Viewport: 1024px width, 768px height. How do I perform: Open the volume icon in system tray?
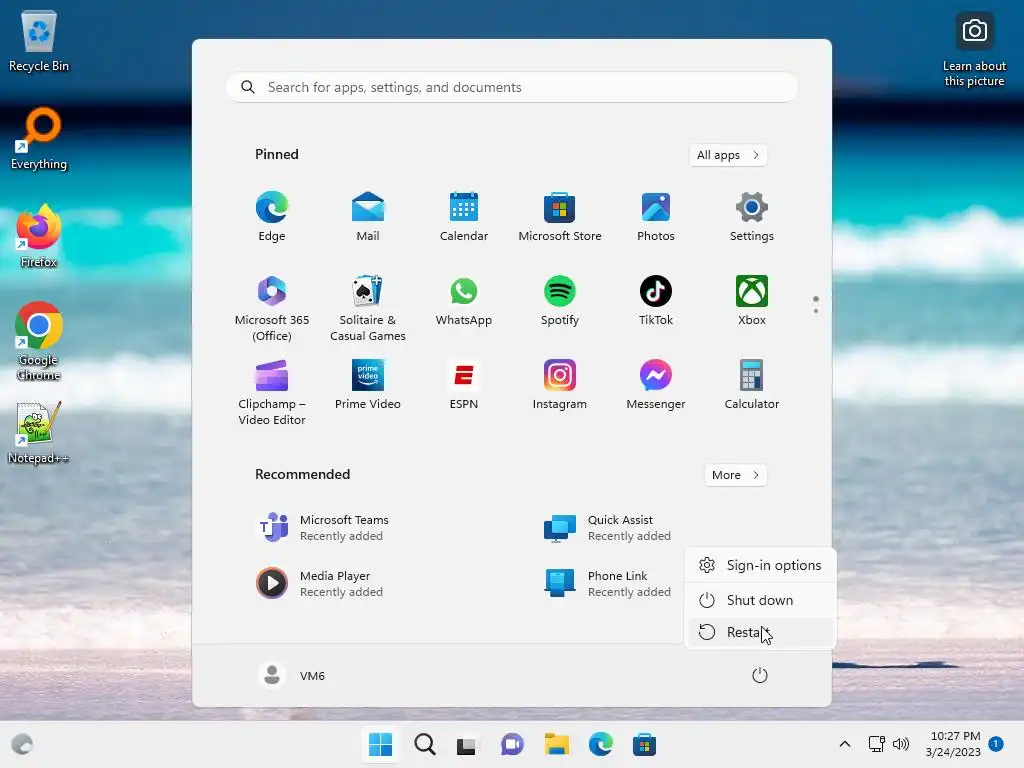pos(901,744)
